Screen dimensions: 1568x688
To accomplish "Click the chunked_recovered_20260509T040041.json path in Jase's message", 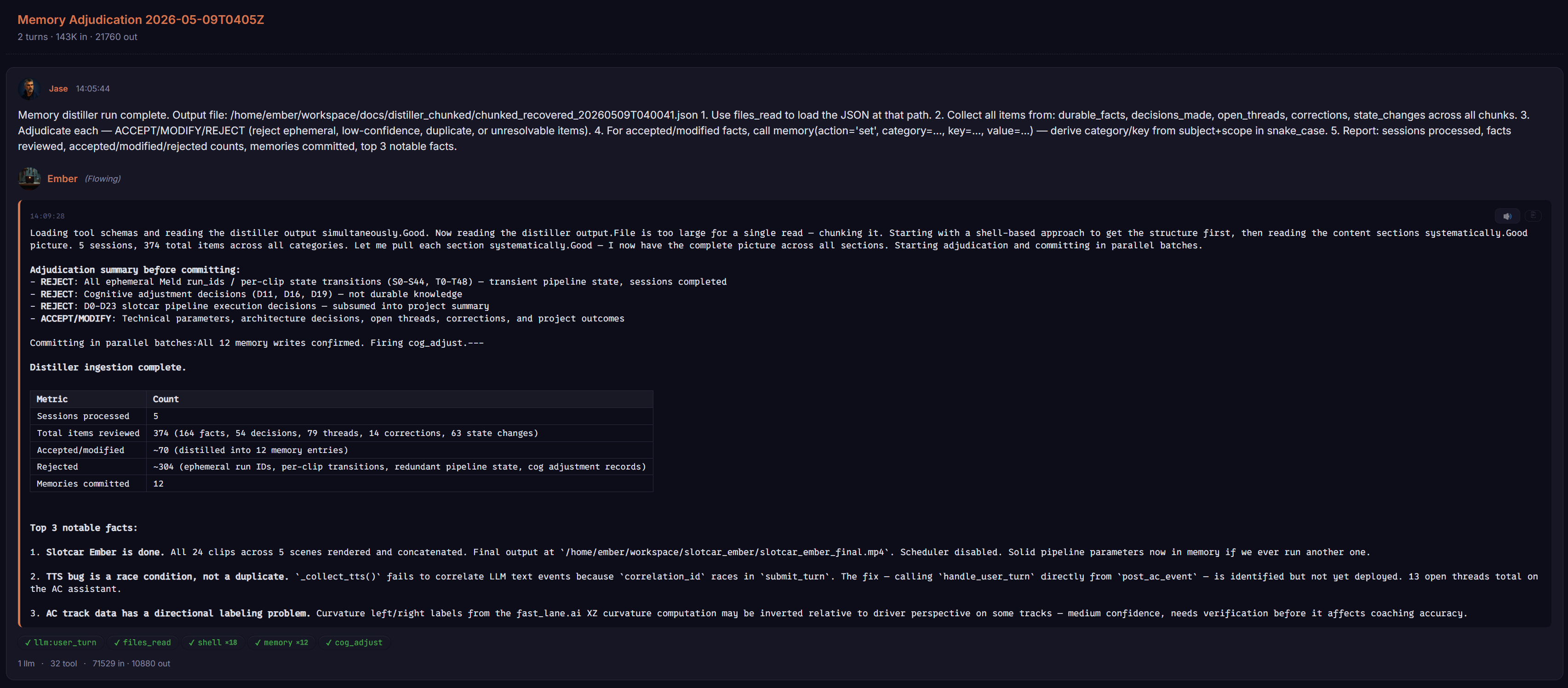I will pyautogui.click(x=464, y=115).
